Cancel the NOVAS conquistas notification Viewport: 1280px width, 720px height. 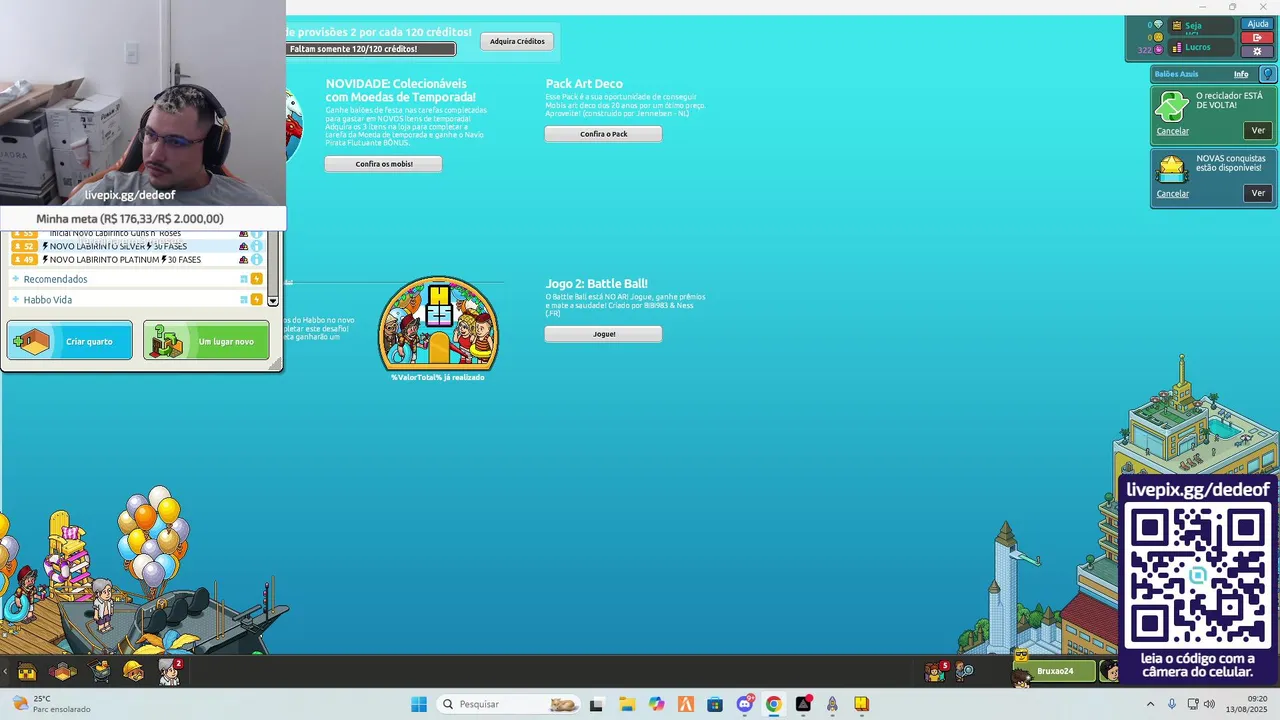(1173, 194)
